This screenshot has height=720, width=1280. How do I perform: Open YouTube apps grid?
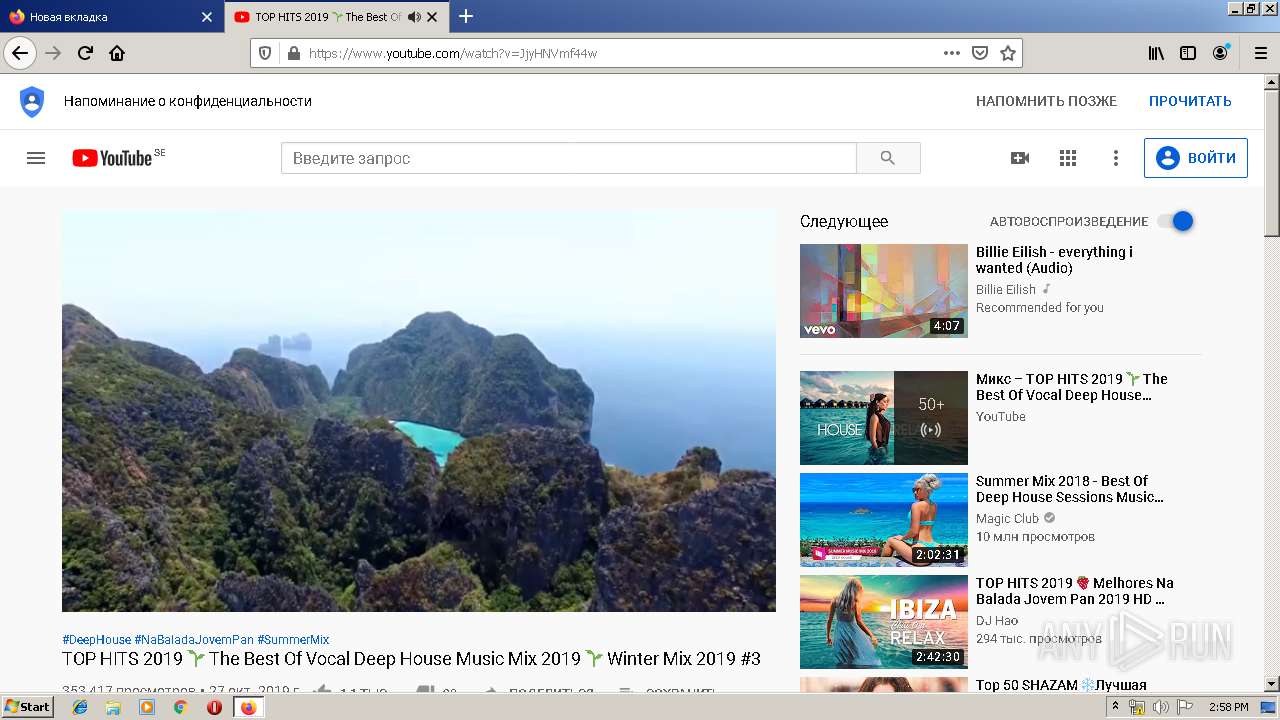click(1068, 158)
